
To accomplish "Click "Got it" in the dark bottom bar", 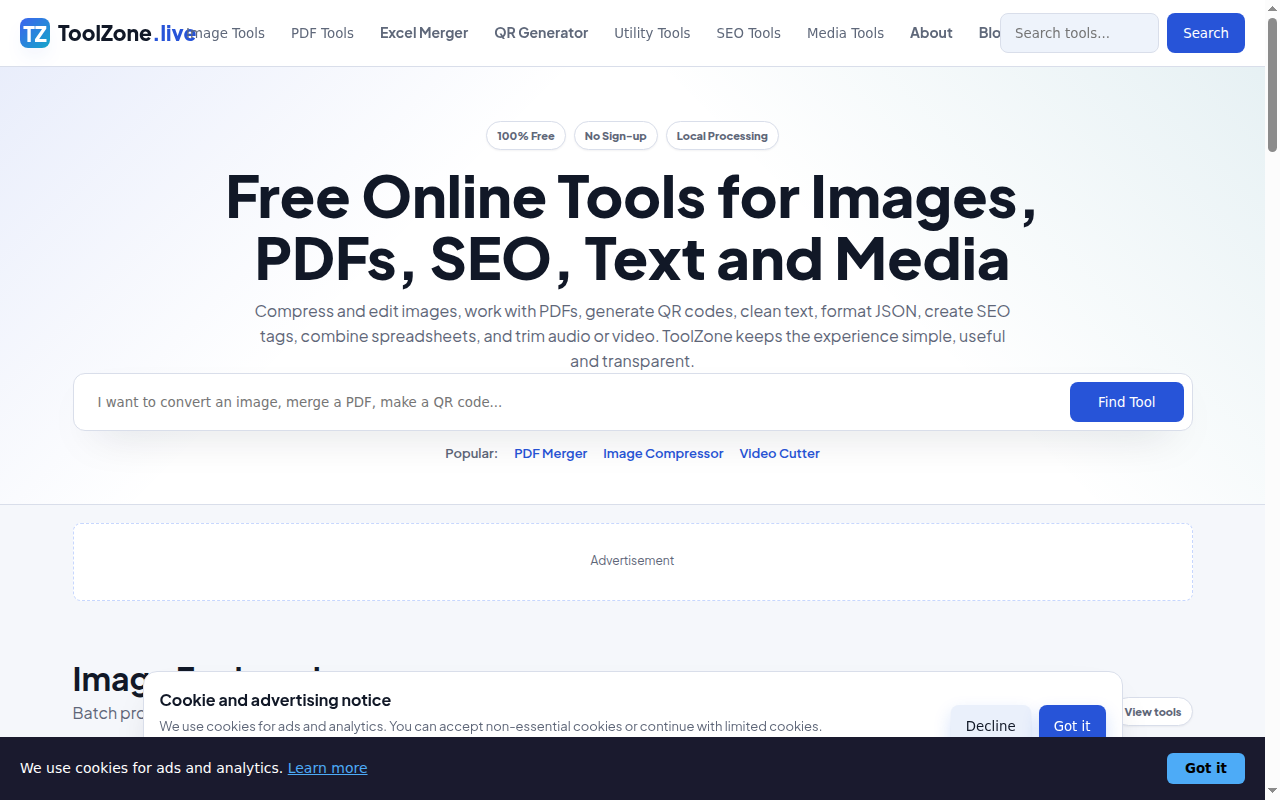I will [x=1206, y=768].
